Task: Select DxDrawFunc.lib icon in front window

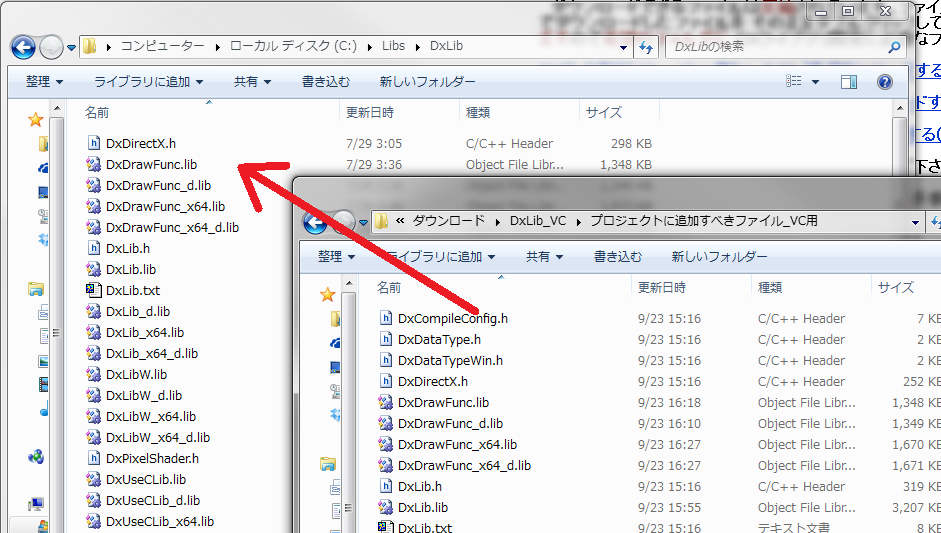Action: pos(386,403)
